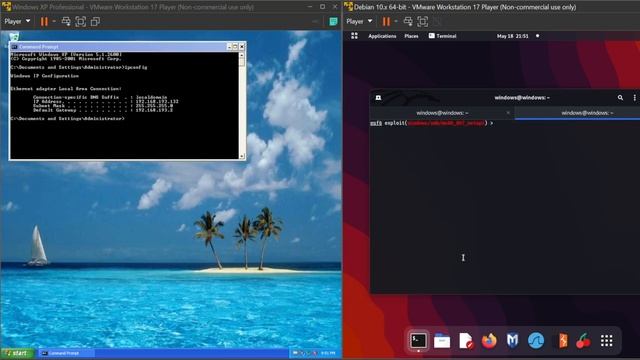Click the ipconfig command line in Command Prompt
640x360 pixels.
click(x=79, y=67)
